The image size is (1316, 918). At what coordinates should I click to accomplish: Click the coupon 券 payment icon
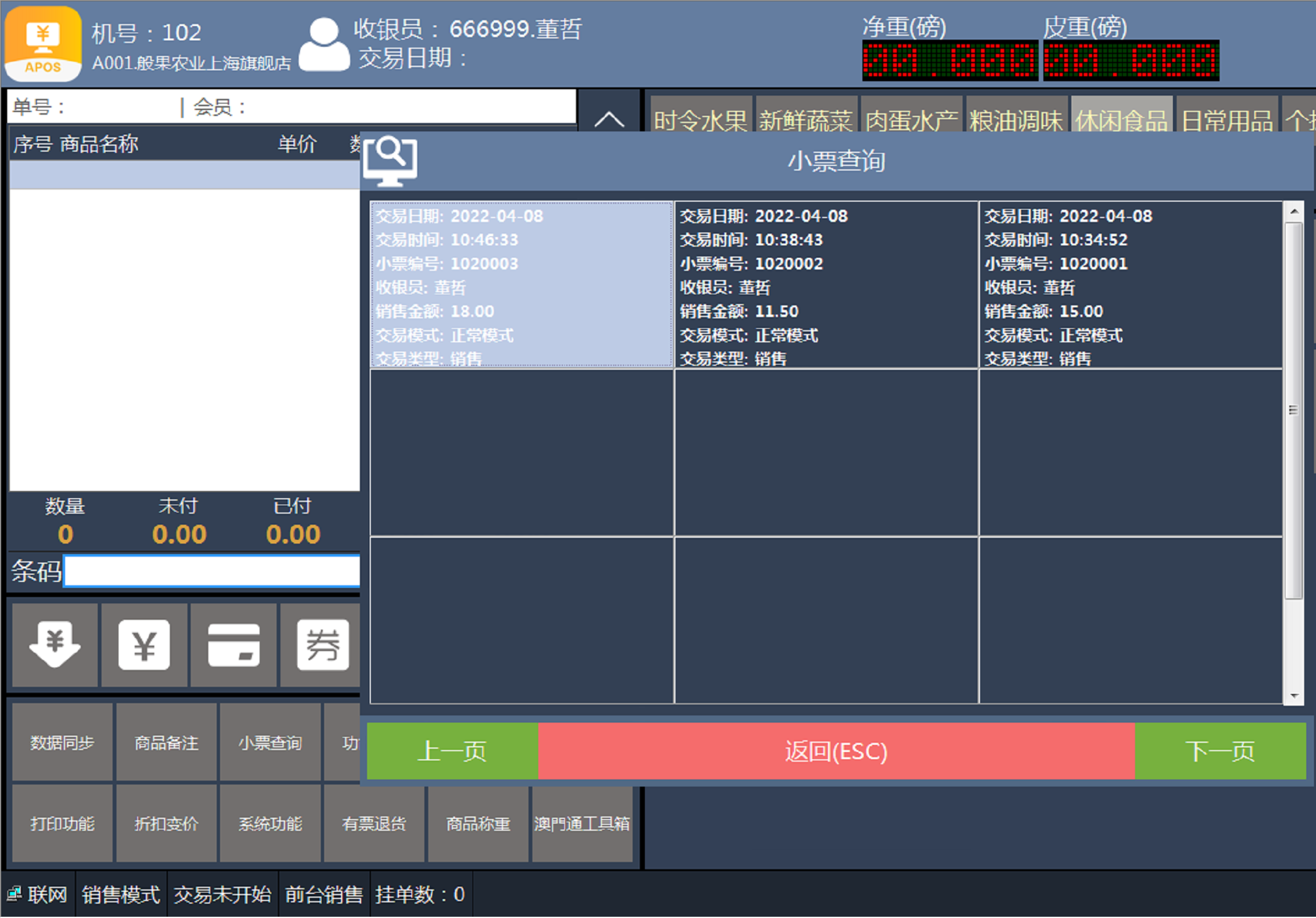tap(322, 645)
